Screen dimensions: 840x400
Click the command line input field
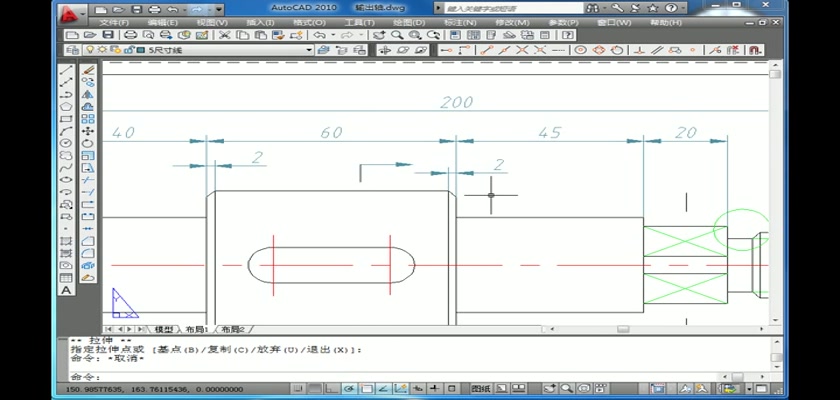[396, 376]
